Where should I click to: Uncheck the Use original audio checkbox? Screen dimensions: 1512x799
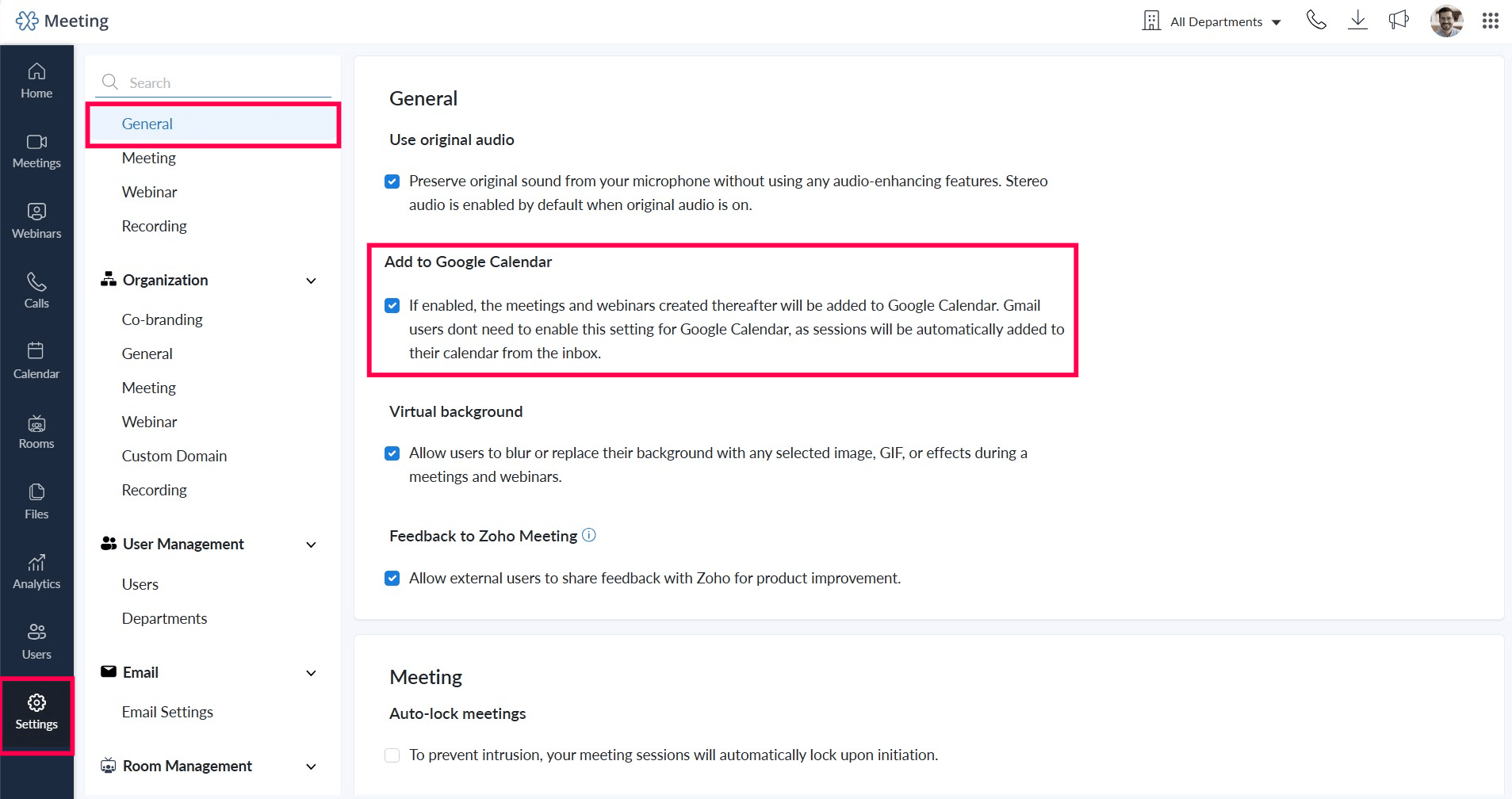point(392,182)
